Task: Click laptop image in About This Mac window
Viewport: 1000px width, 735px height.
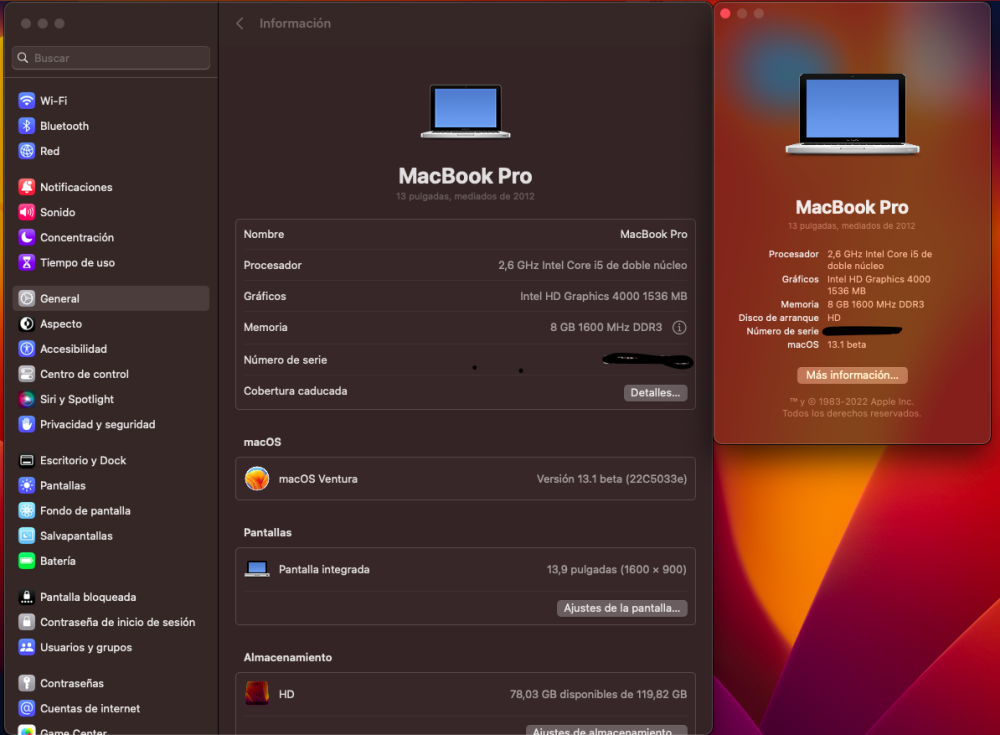Action: [x=853, y=114]
